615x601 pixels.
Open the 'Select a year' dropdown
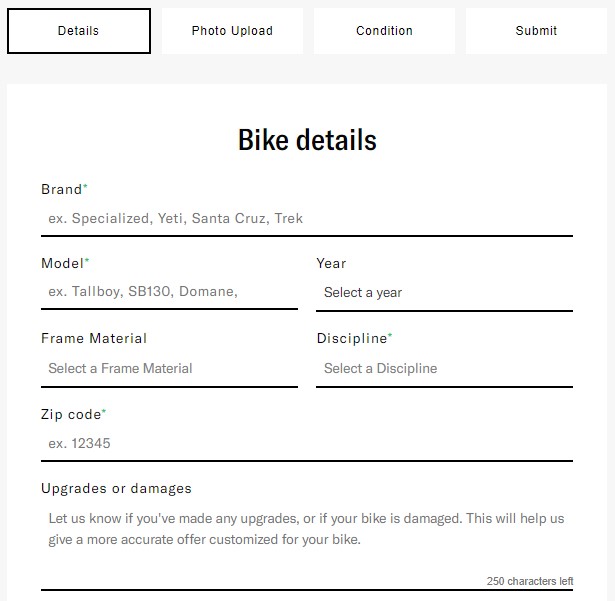444,293
